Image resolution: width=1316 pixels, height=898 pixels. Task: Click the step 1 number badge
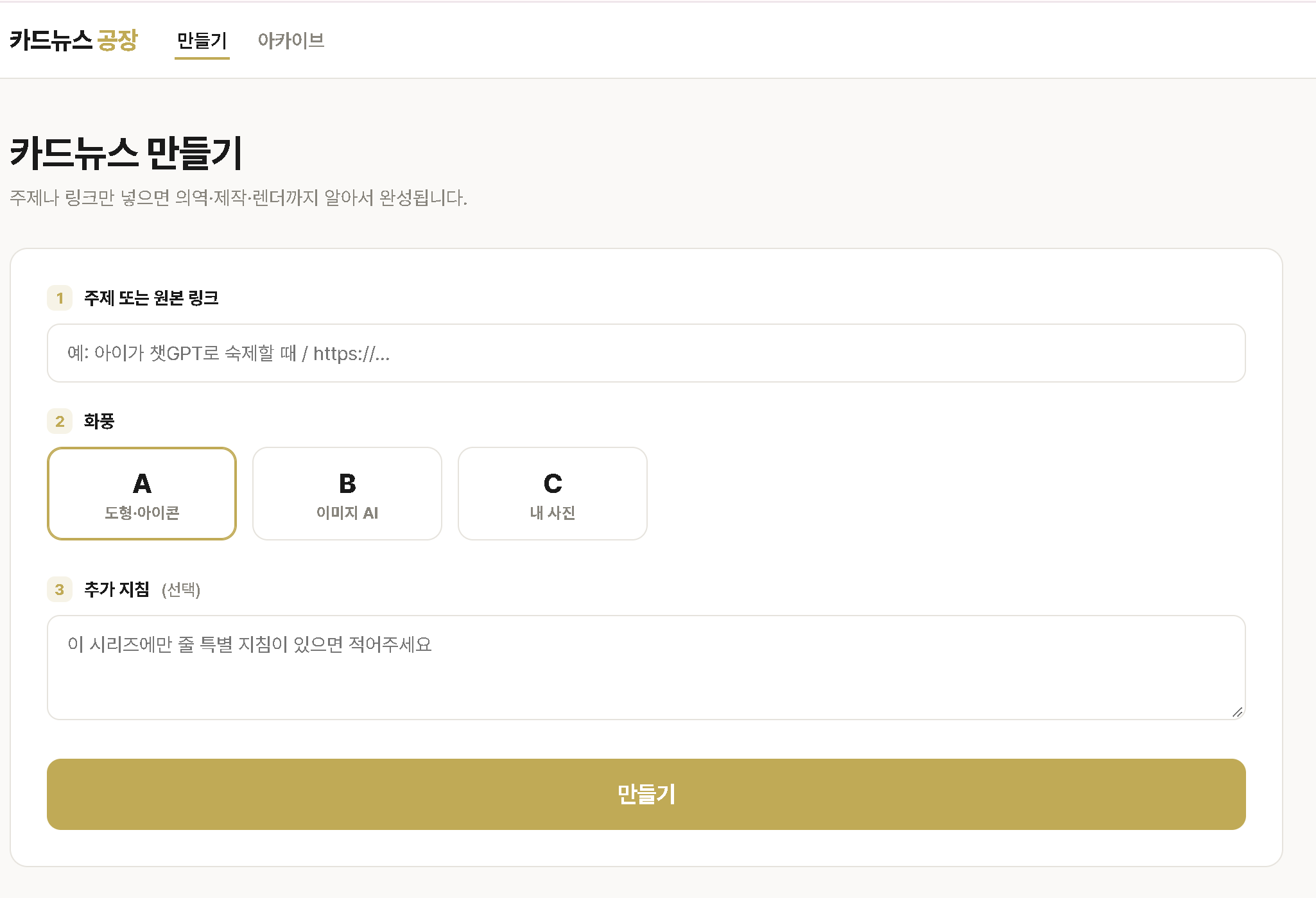[x=60, y=298]
